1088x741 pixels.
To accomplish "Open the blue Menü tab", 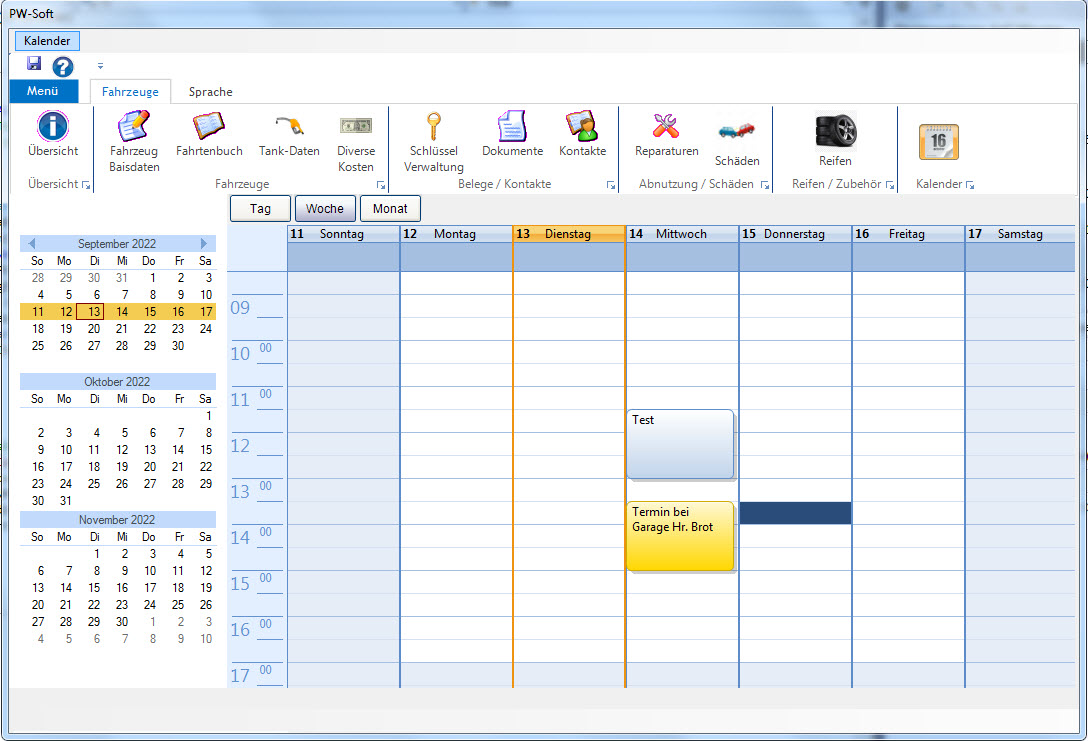I will coord(43,92).
